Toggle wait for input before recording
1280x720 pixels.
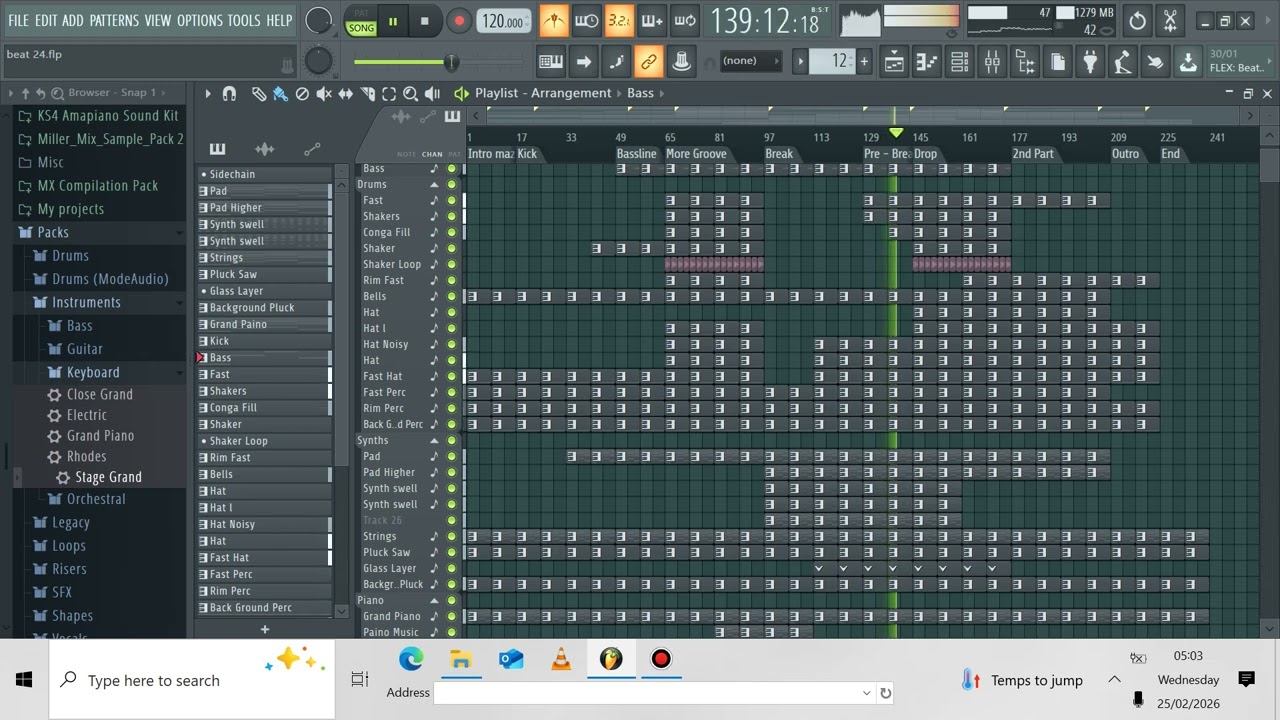click(x=587, y=21)
